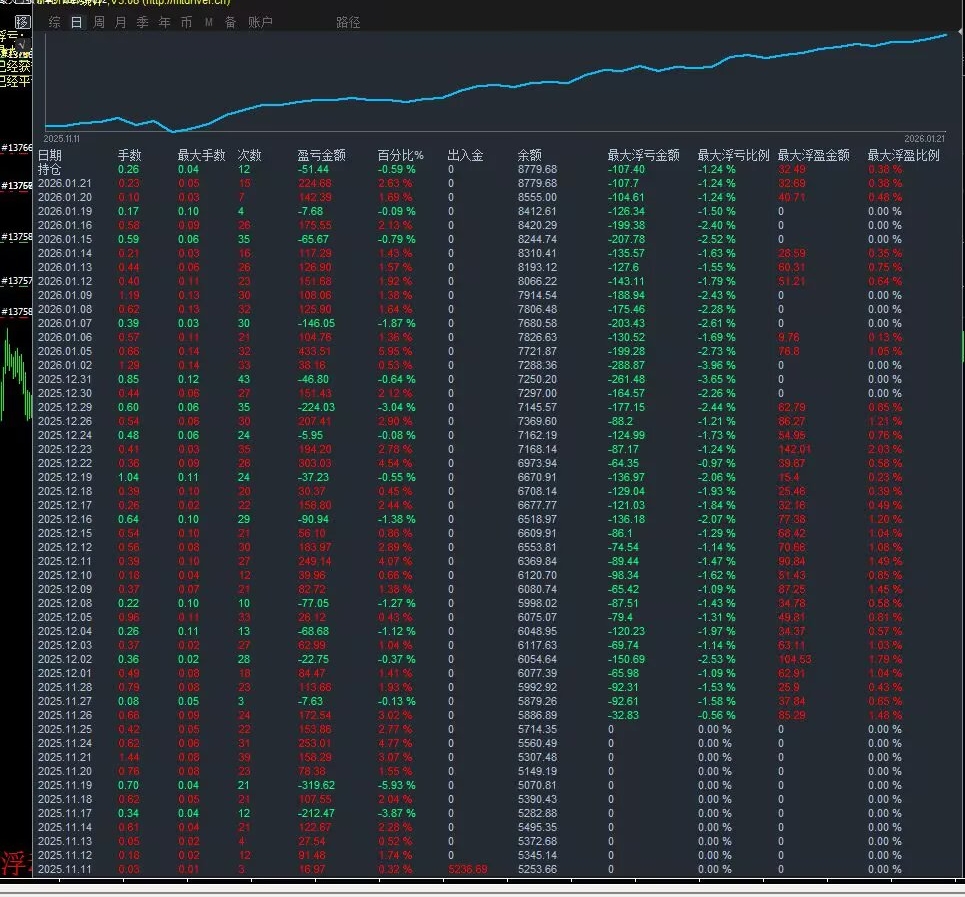Switch to the 综 summary tab
This screenshot has width=965, height=897.
(54, 22)
